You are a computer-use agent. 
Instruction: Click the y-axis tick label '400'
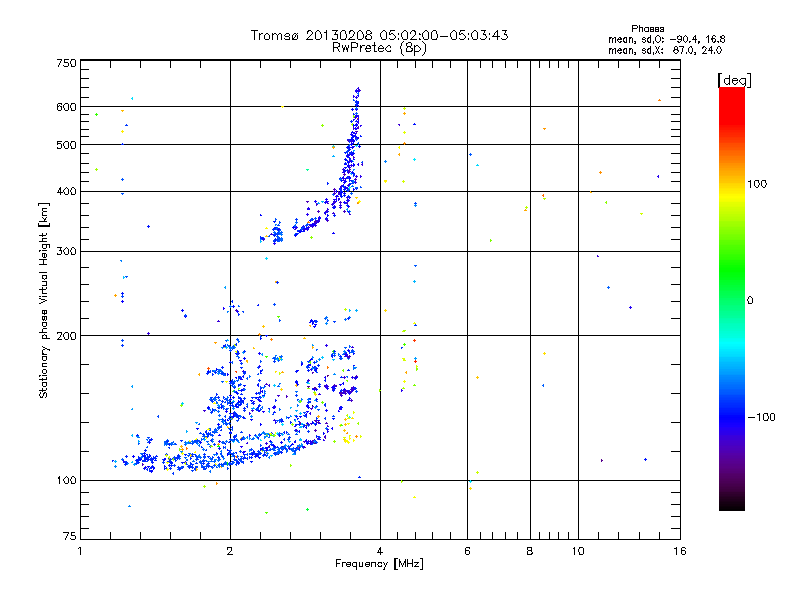click(x=66, y=192)
